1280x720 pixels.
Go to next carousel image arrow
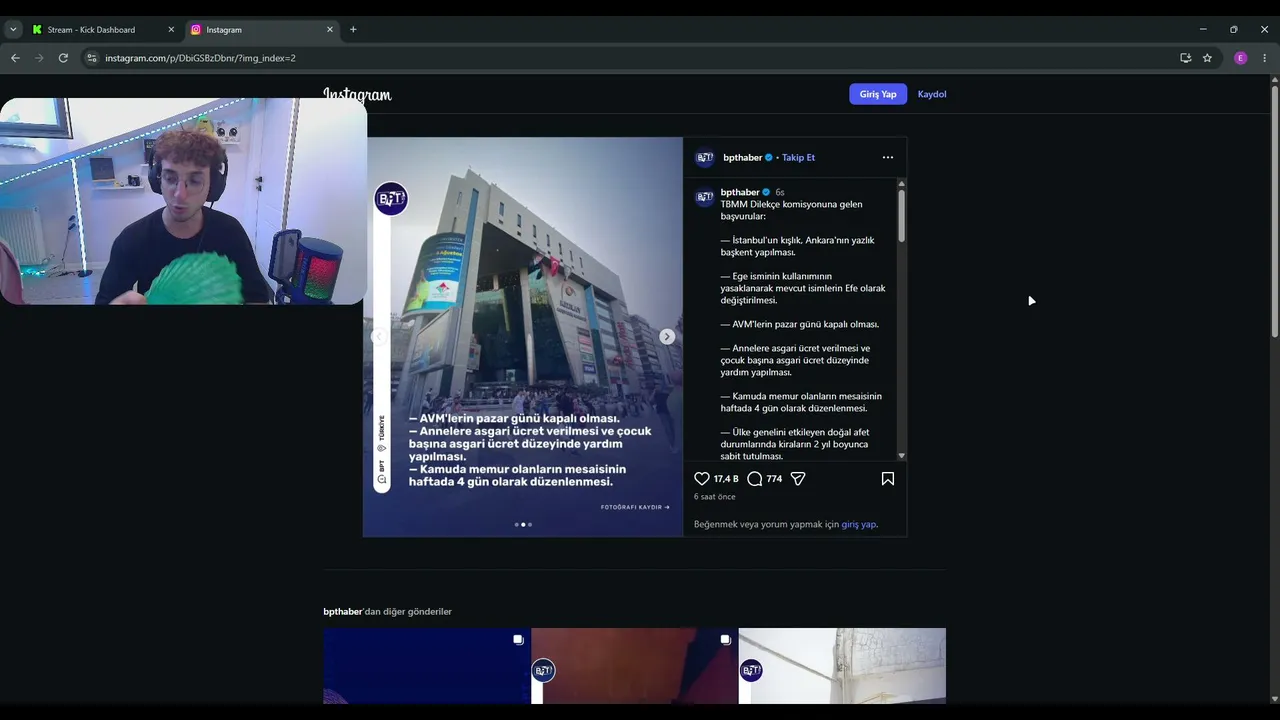[667, 337]
